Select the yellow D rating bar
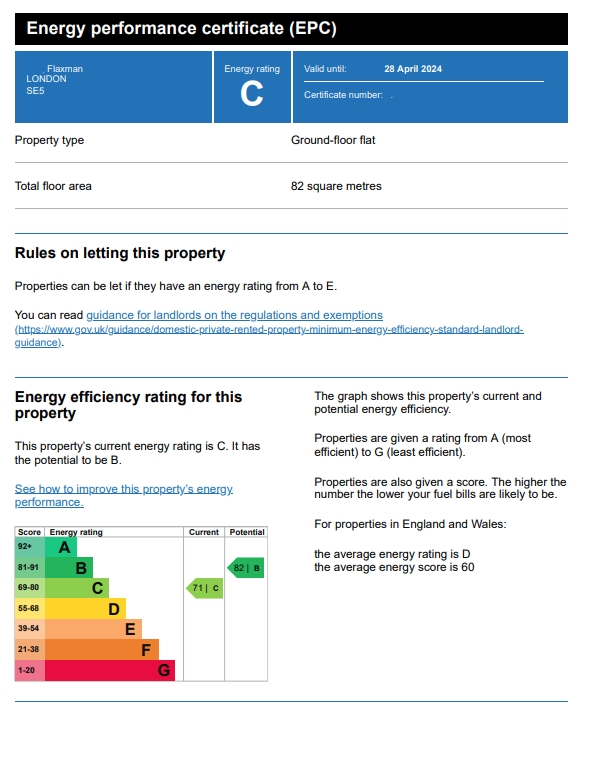The image size is (594, 757). (85, 609)
